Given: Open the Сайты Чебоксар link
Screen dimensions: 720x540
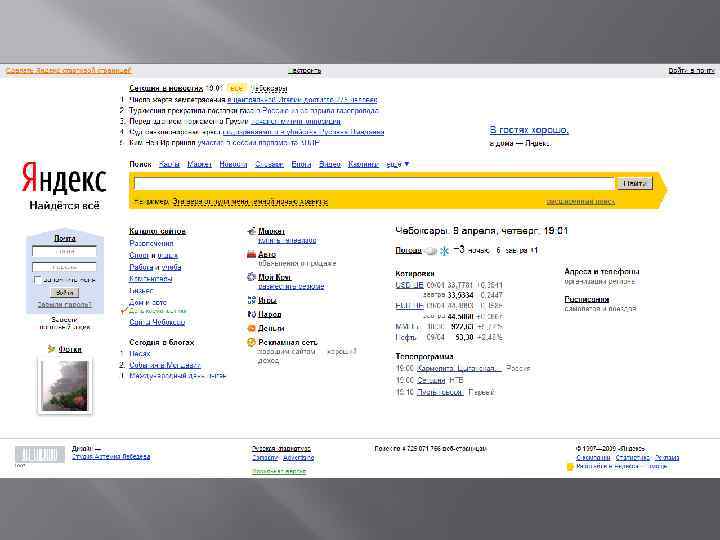Looking at the screenshot, I should tap(157, 322).
